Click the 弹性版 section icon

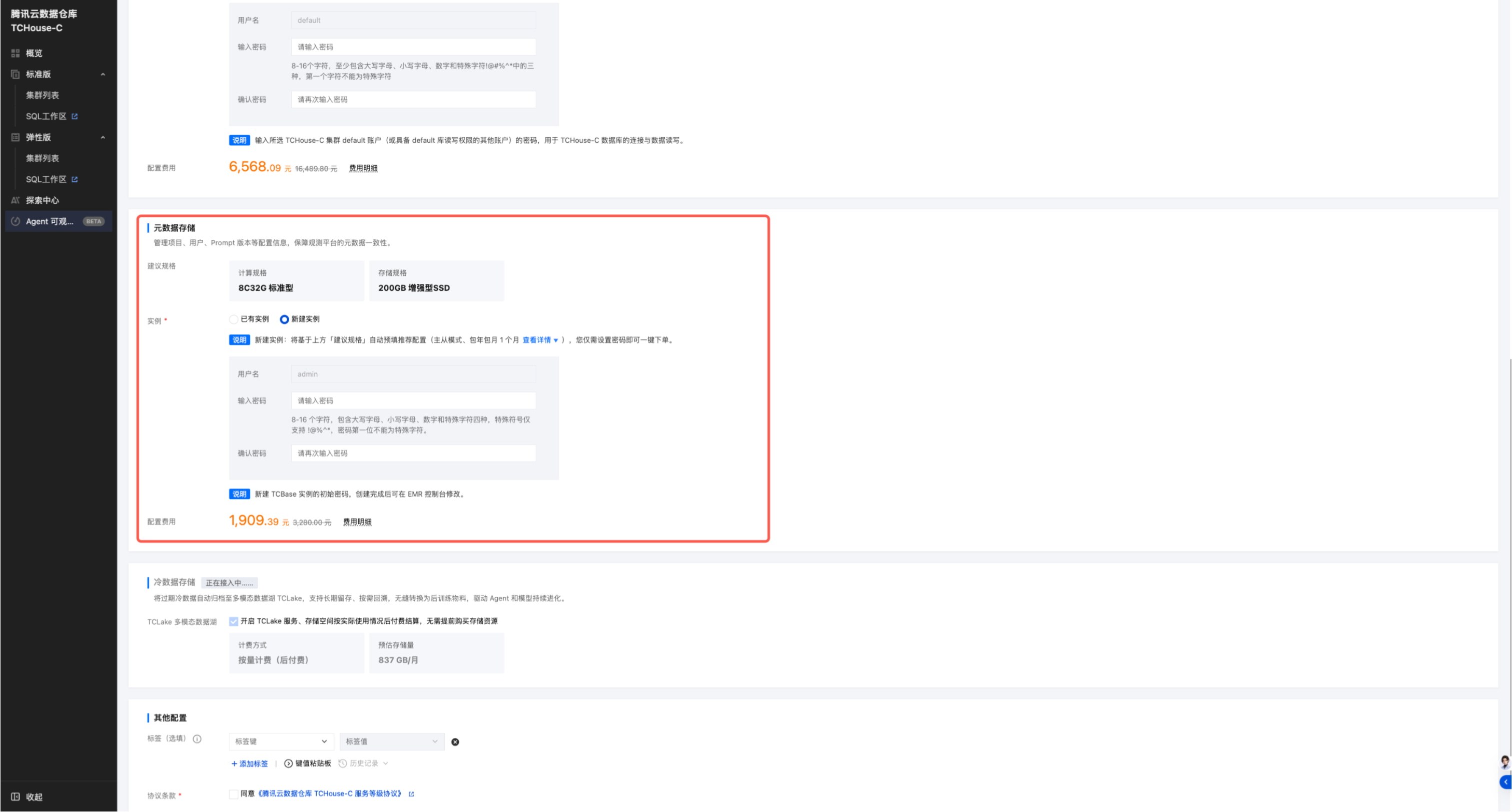(16, 137)
